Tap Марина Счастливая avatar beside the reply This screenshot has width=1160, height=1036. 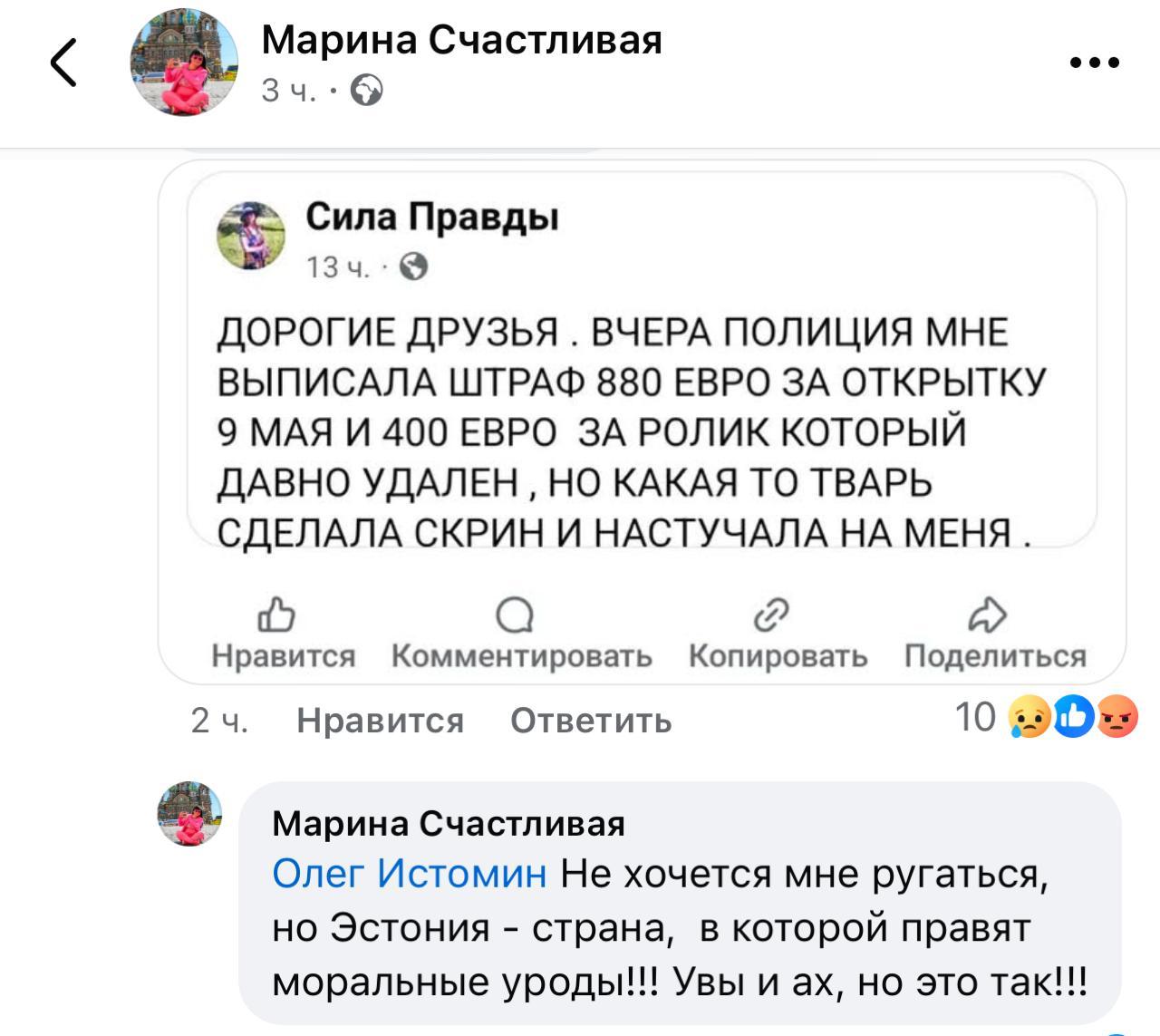pyautogui.click(x=189, y=813)
